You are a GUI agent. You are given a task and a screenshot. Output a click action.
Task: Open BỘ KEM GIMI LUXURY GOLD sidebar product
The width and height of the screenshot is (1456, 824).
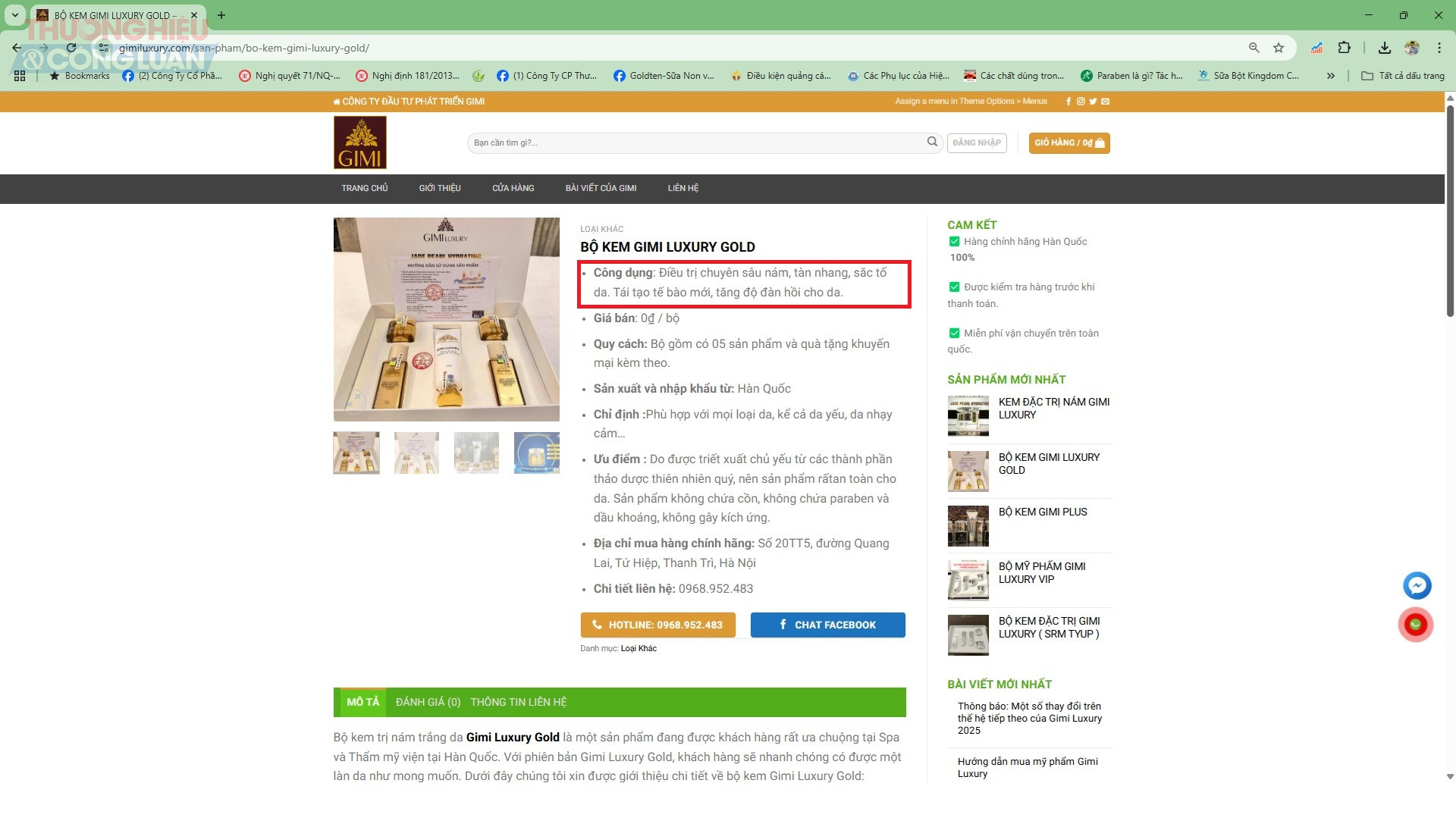[1049, 464]
